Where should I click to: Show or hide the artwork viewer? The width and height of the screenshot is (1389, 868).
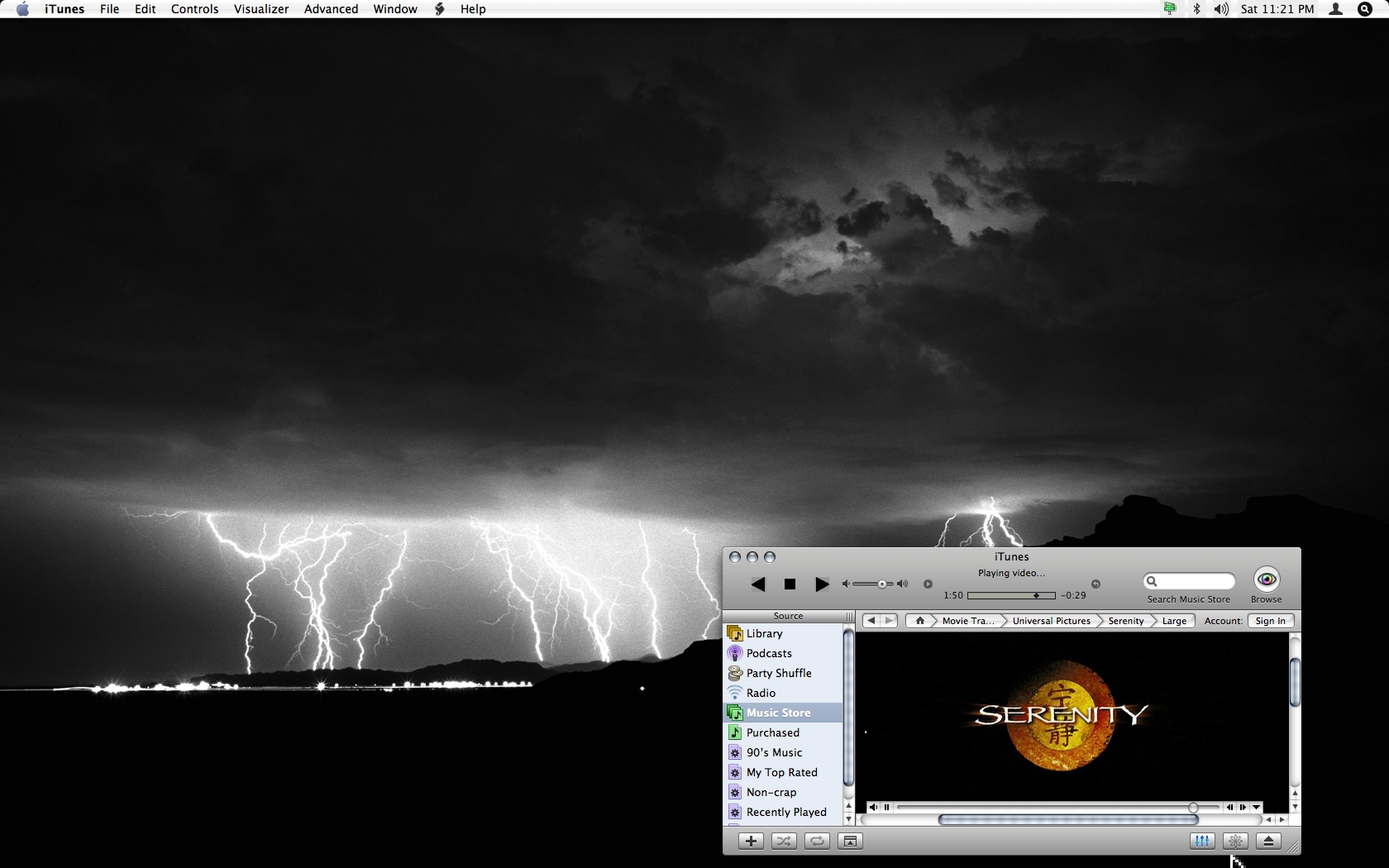tap(850, 841)
